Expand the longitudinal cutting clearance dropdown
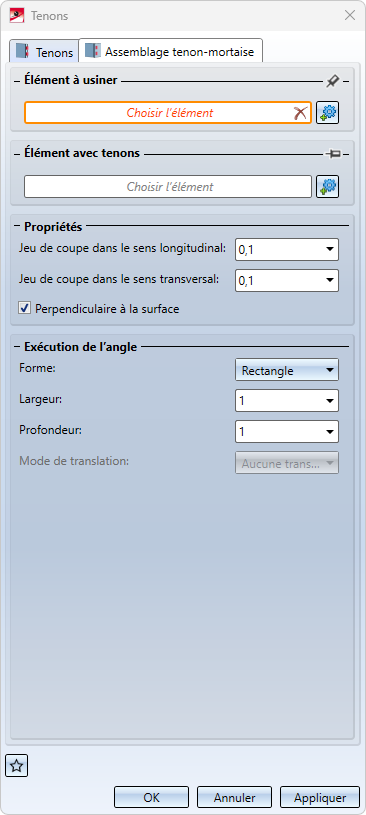 coord(329,249)
